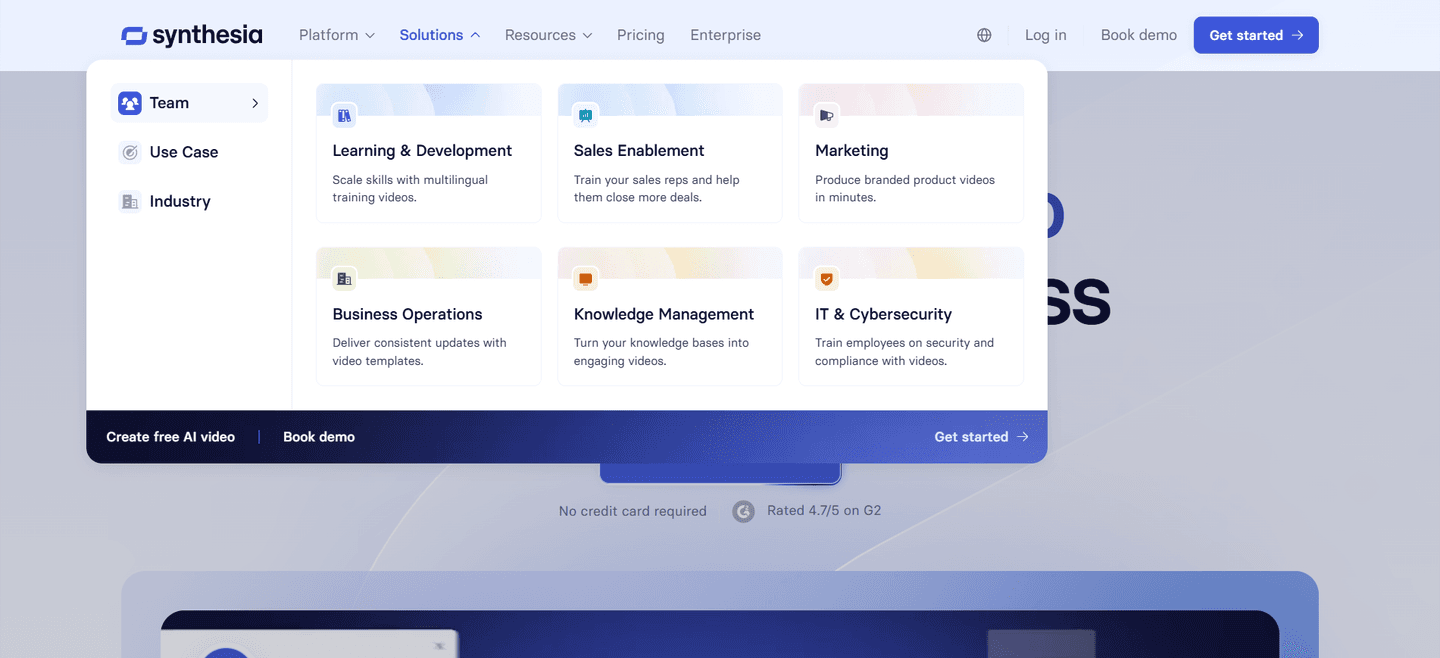Image resolution: width=1440 pixels, height=658 pixels.
Task: Open the Pricing page
Action: click(x=641, y=35)
